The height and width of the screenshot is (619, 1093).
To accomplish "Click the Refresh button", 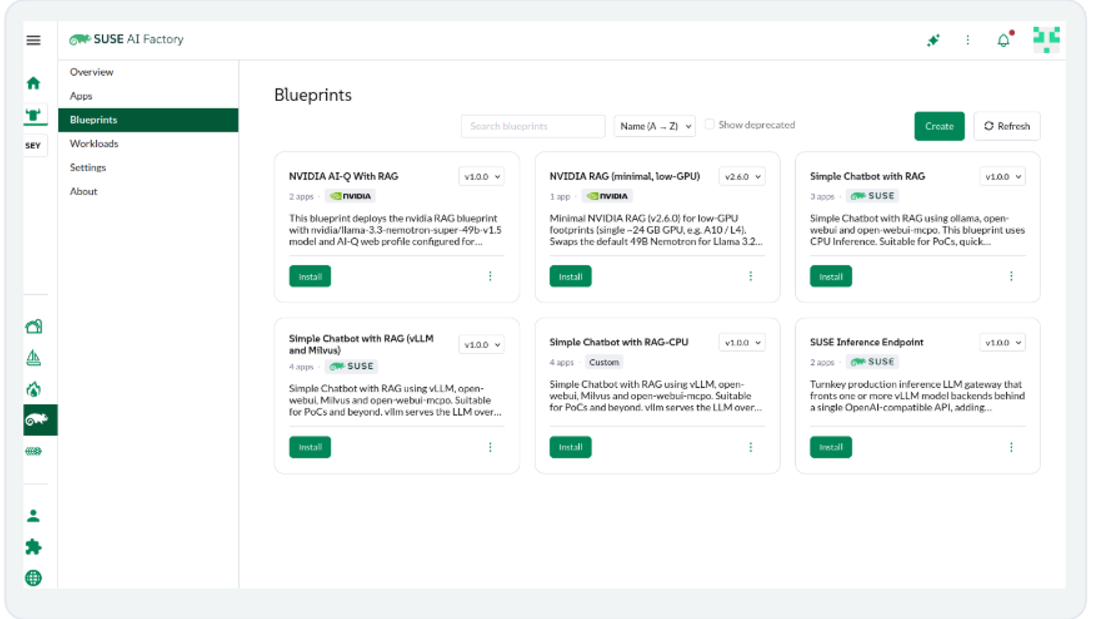I will (1007, 126).
